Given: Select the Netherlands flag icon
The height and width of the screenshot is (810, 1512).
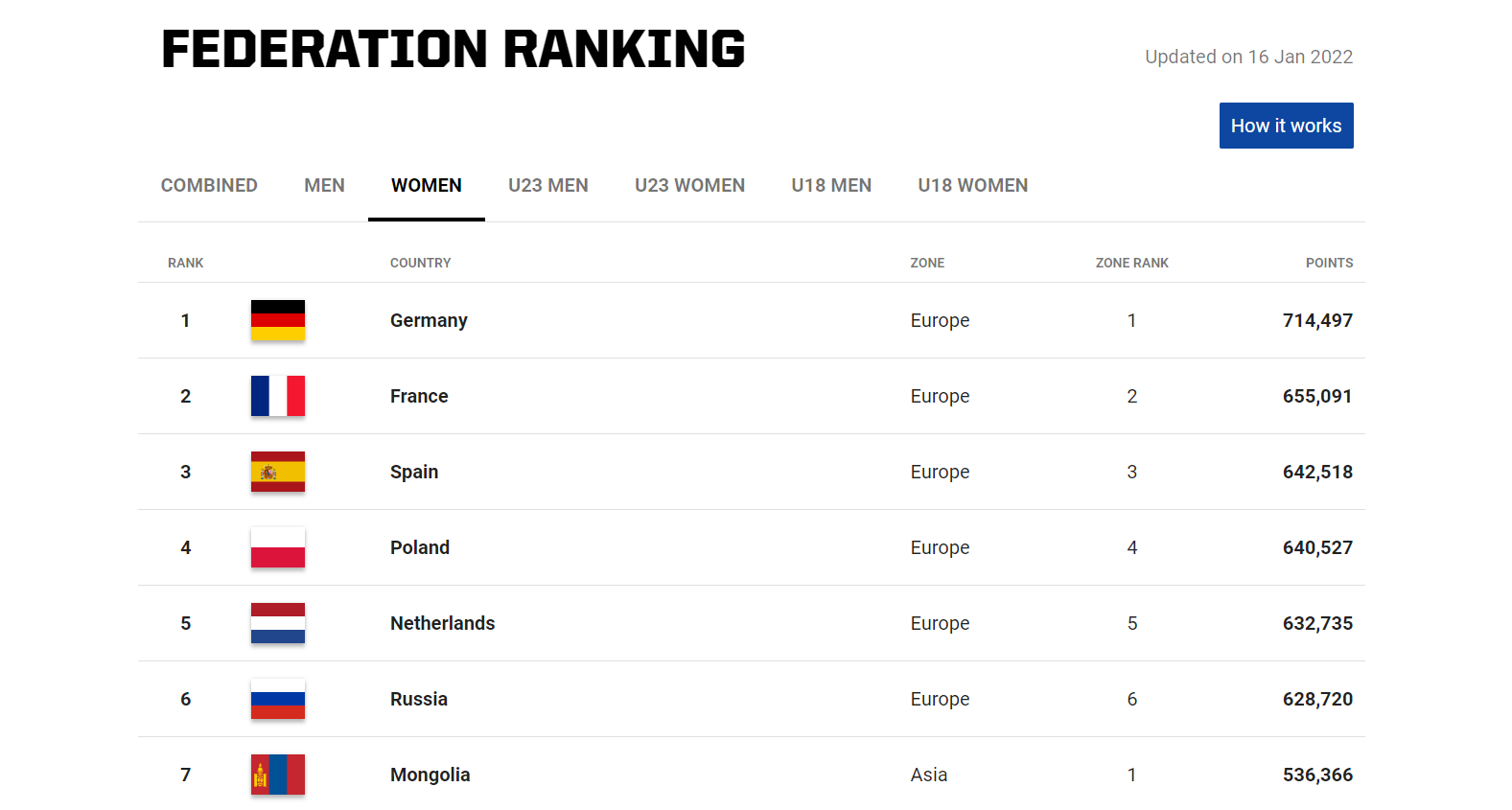Looking at the screenshot, I should [x=277, y=623].
